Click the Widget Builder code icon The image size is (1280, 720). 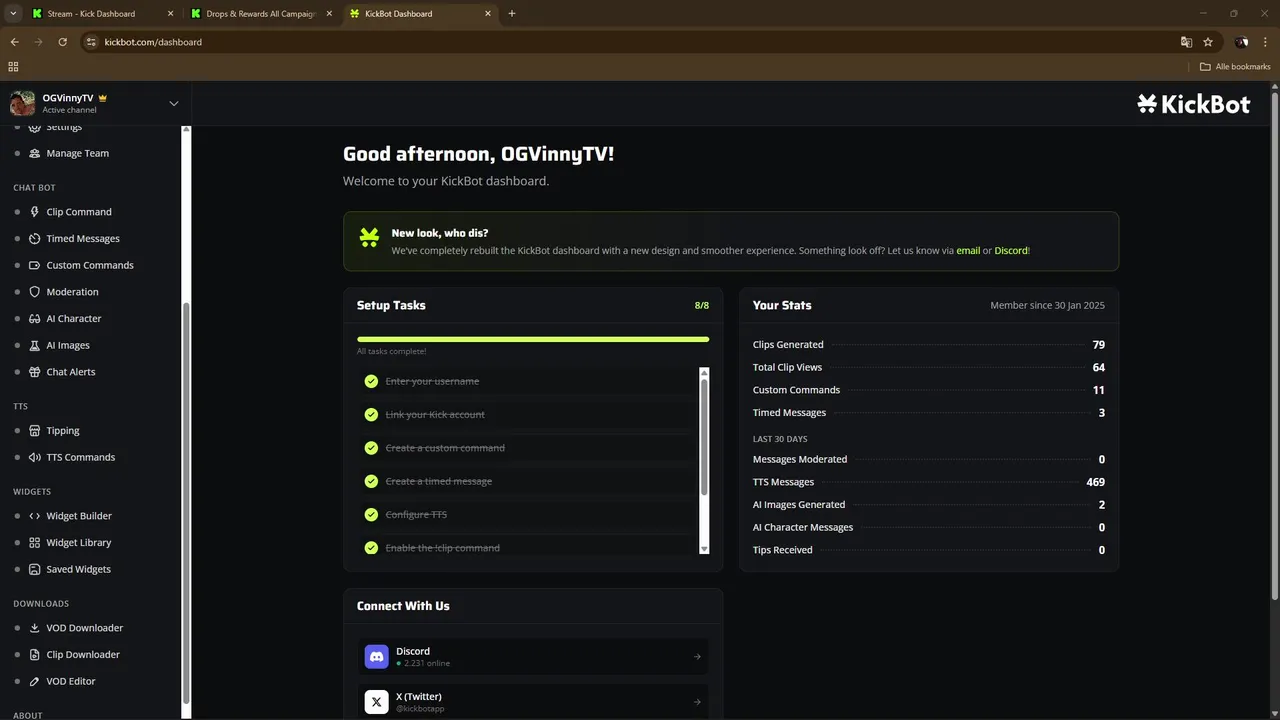35,516
